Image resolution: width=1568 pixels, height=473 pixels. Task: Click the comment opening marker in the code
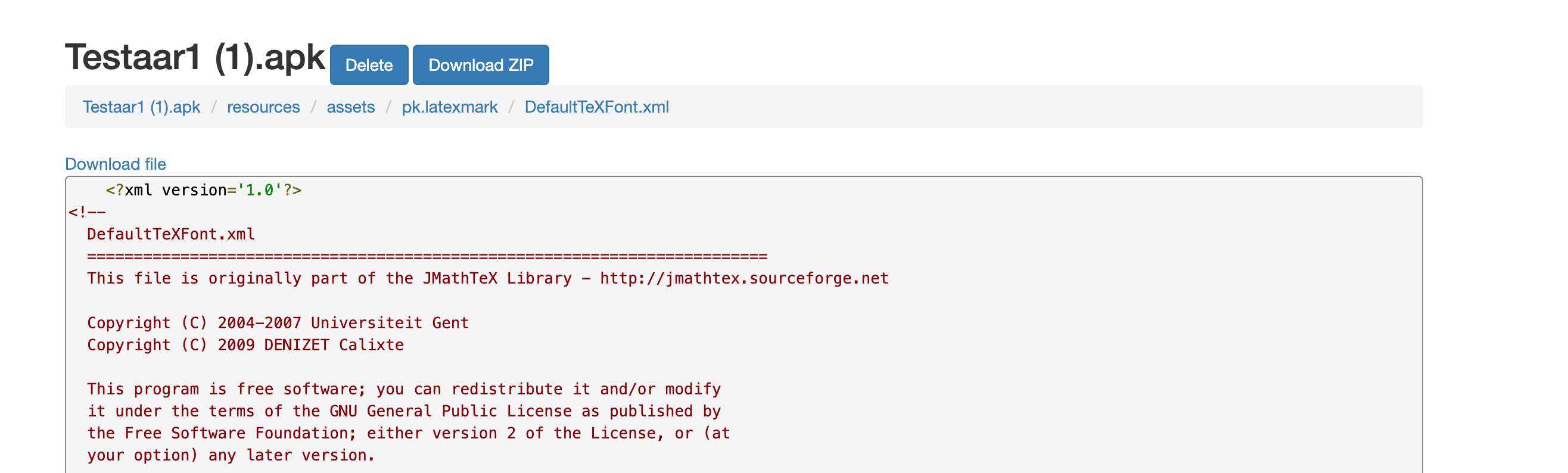pyautogui.click(x=87, y=213)
